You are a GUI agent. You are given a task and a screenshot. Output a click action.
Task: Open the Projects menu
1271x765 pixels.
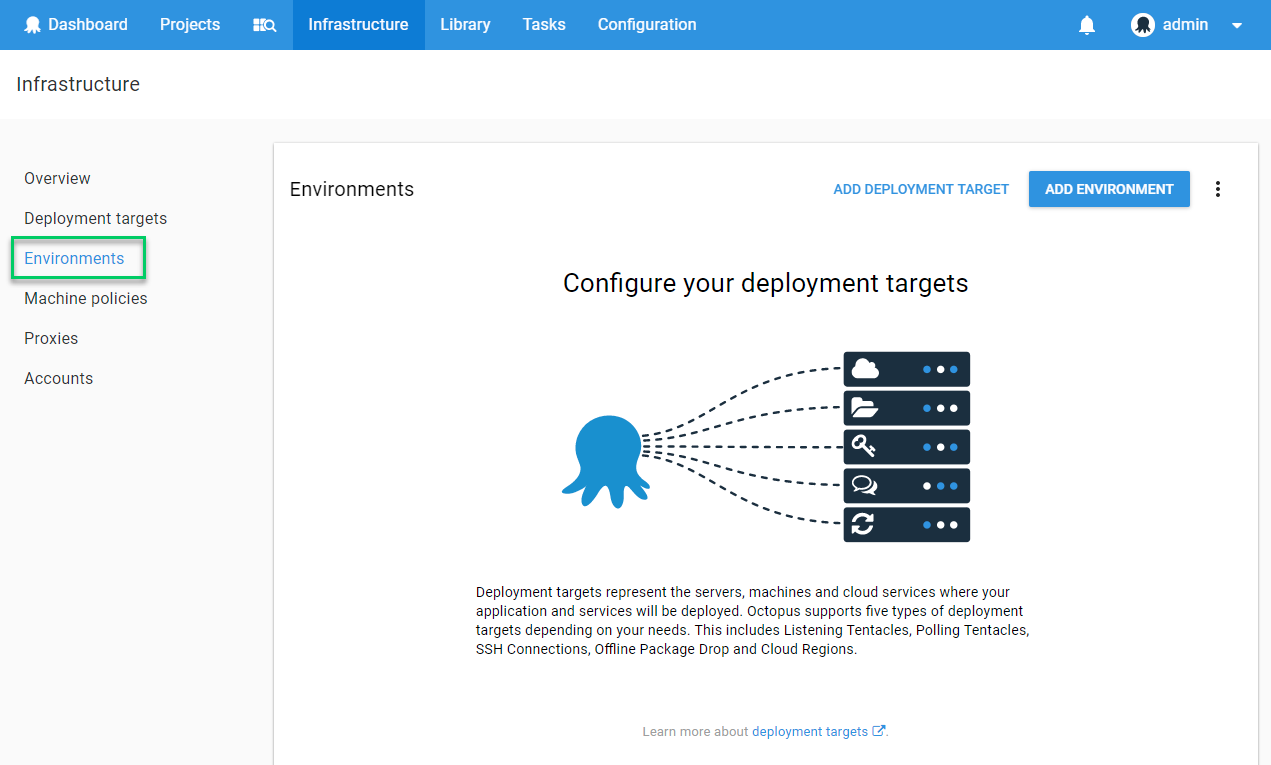(x=190, y=25)
